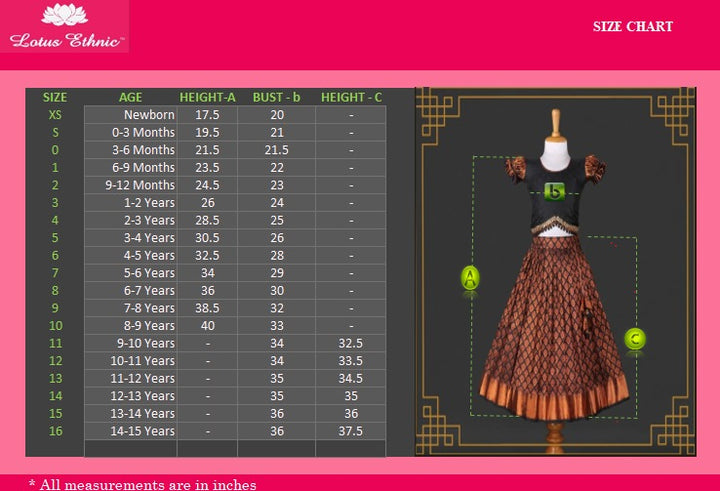This screenshot has height=491, width=720.
Task: Click the bust value '28' for 4-5 Years
Action: pyautogui.click(x=277, y=255)
